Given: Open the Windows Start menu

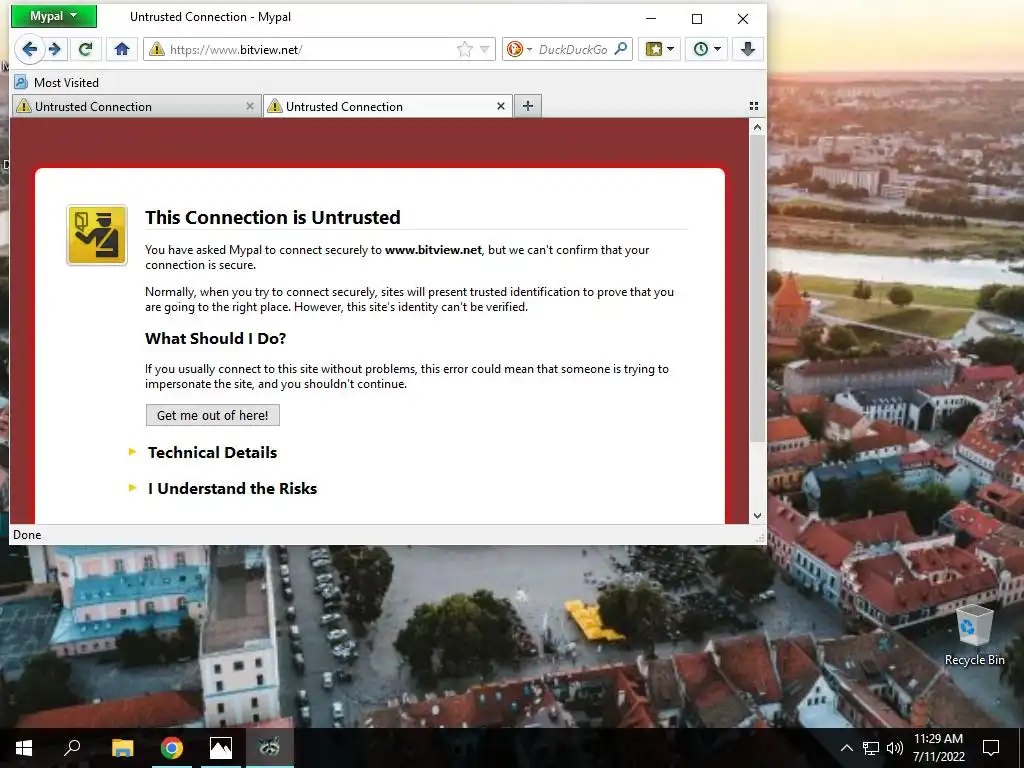Looking at the screenshot, I should tap(24, 748).
